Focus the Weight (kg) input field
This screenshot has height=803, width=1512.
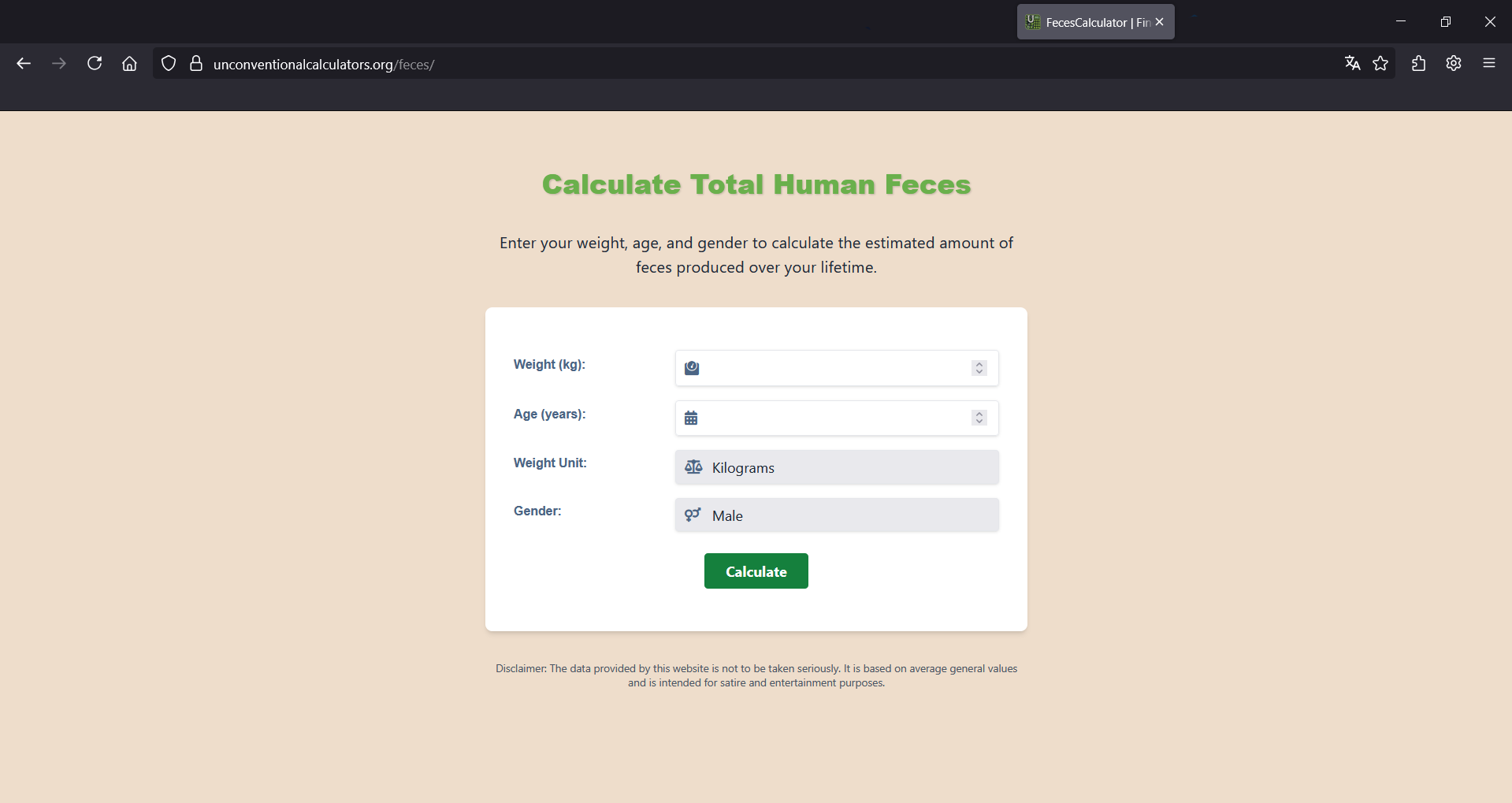coord(837,368)
